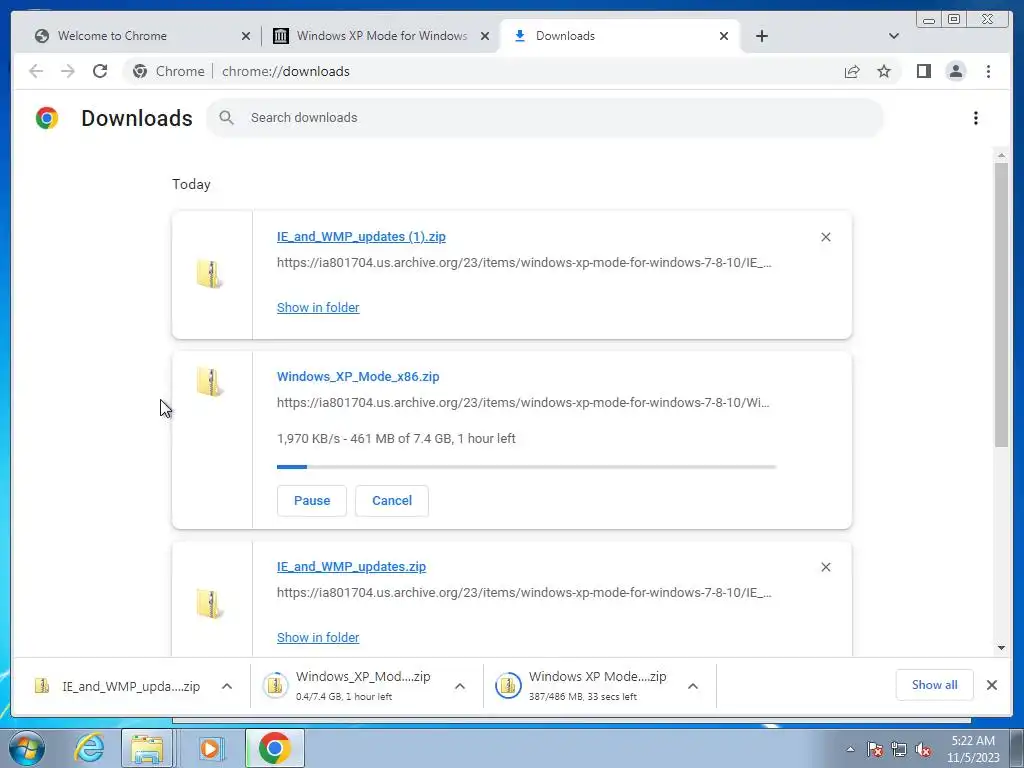1024x768 pixels.
Task: Open the Downloads page more actions menu
Action: [x=976, y=118]
